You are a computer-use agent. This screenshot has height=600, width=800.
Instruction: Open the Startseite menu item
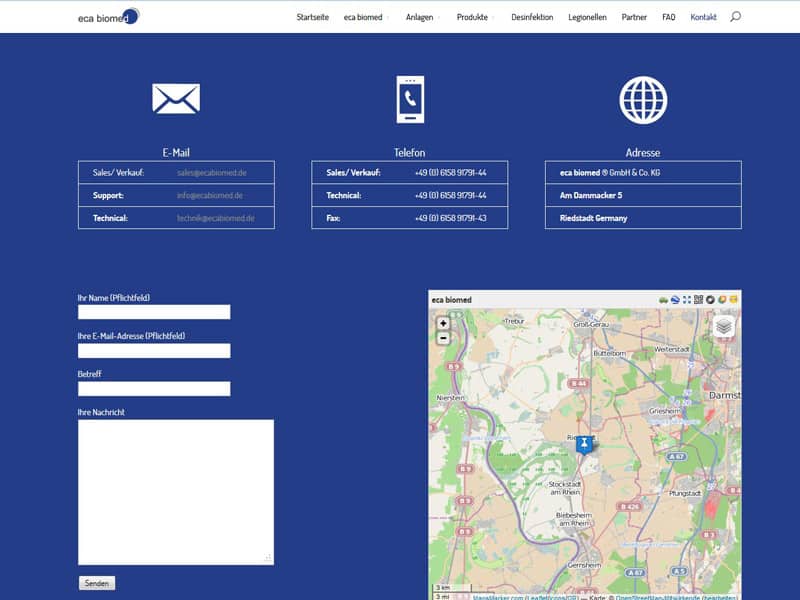pos(312,17)
